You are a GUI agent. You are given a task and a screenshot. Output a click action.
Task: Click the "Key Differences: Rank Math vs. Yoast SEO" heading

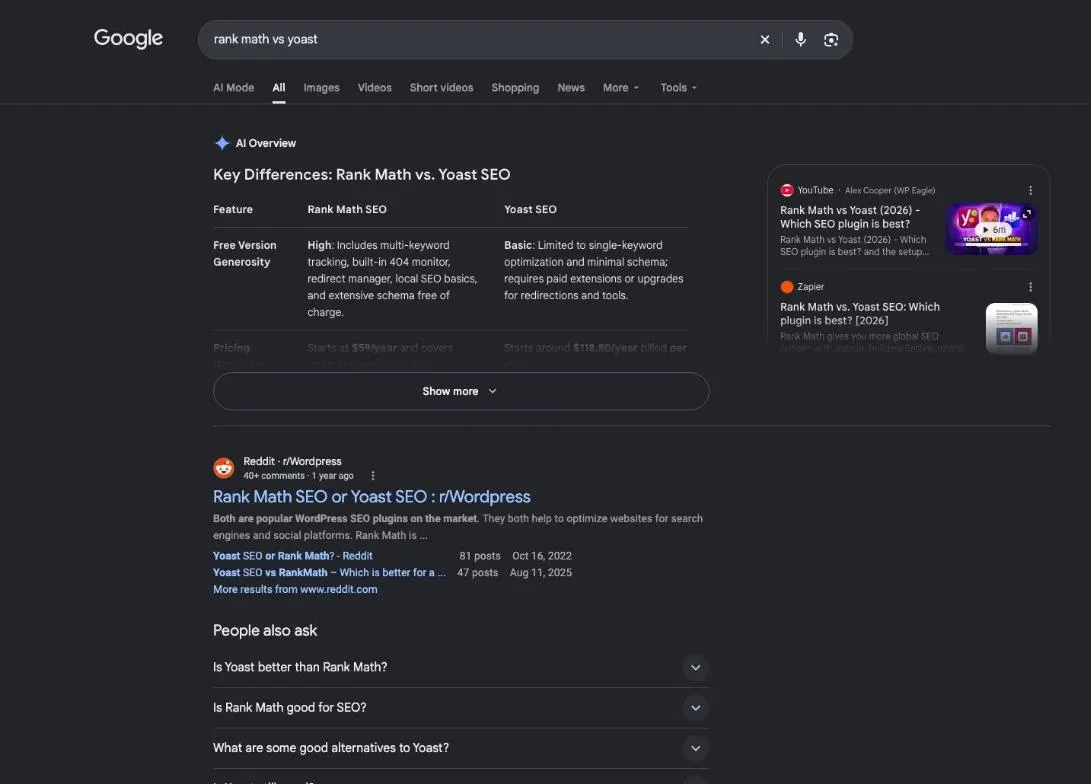click(x=362, y=175)
